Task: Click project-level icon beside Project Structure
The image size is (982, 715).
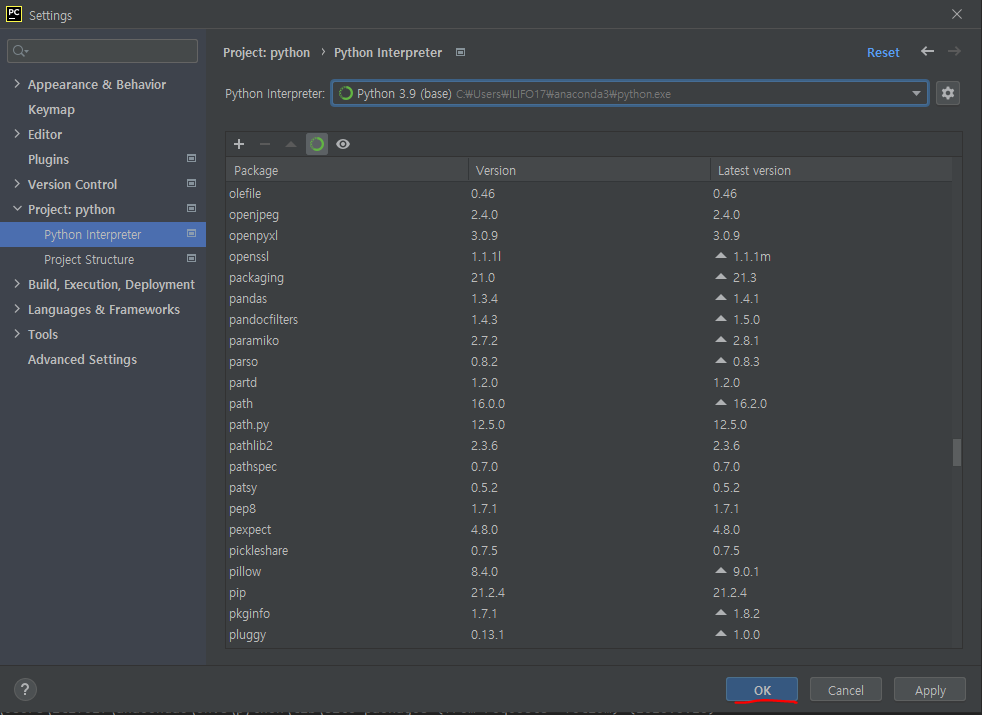Action: pos(192,259)
